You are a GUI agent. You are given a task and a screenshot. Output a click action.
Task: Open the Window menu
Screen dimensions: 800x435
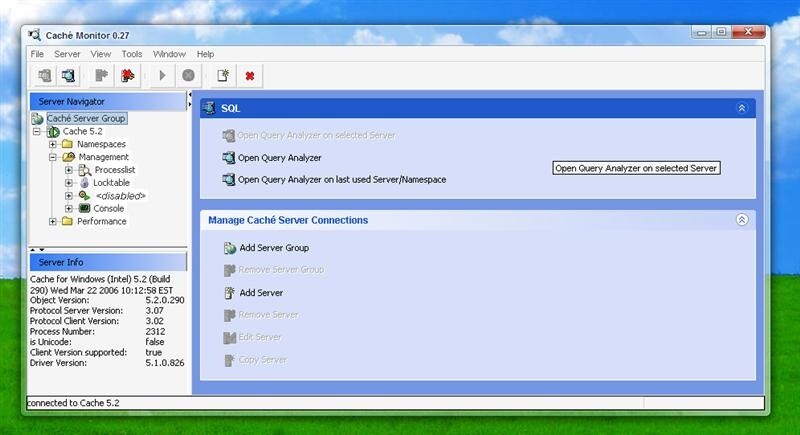(x=169, y=54)
